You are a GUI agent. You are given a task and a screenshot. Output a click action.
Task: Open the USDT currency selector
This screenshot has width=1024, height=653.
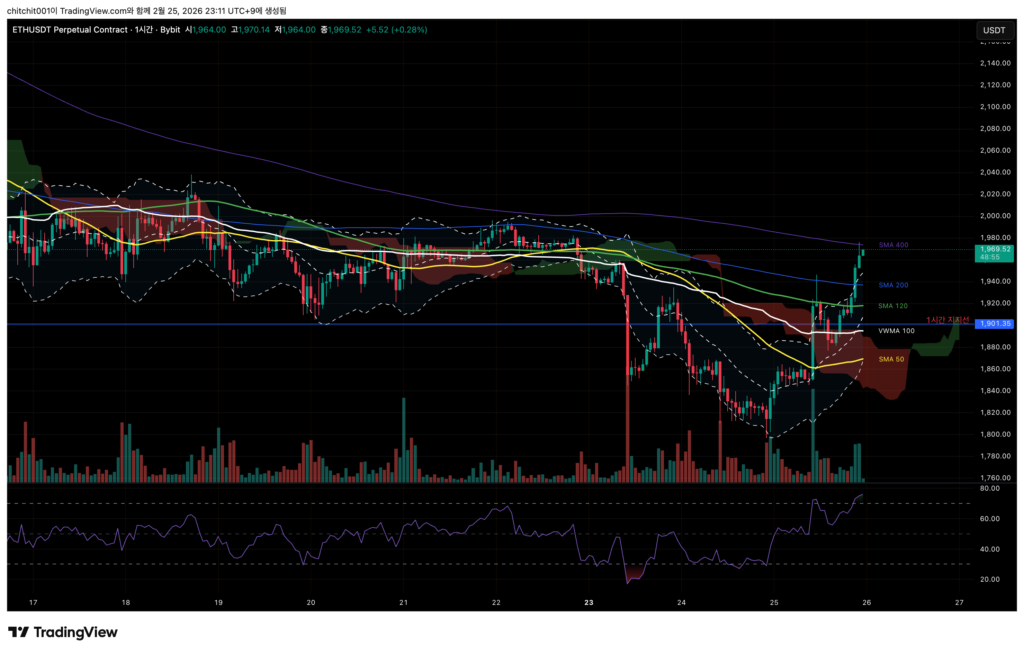994,30
